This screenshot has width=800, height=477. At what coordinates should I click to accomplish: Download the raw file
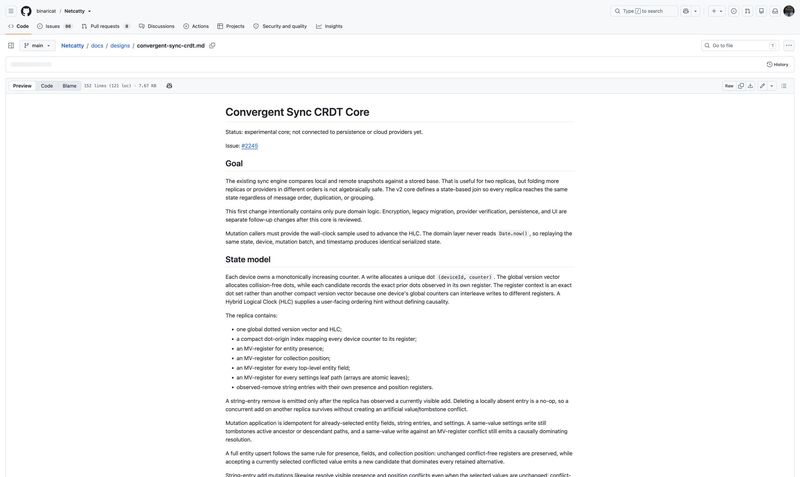coord(751,86)
